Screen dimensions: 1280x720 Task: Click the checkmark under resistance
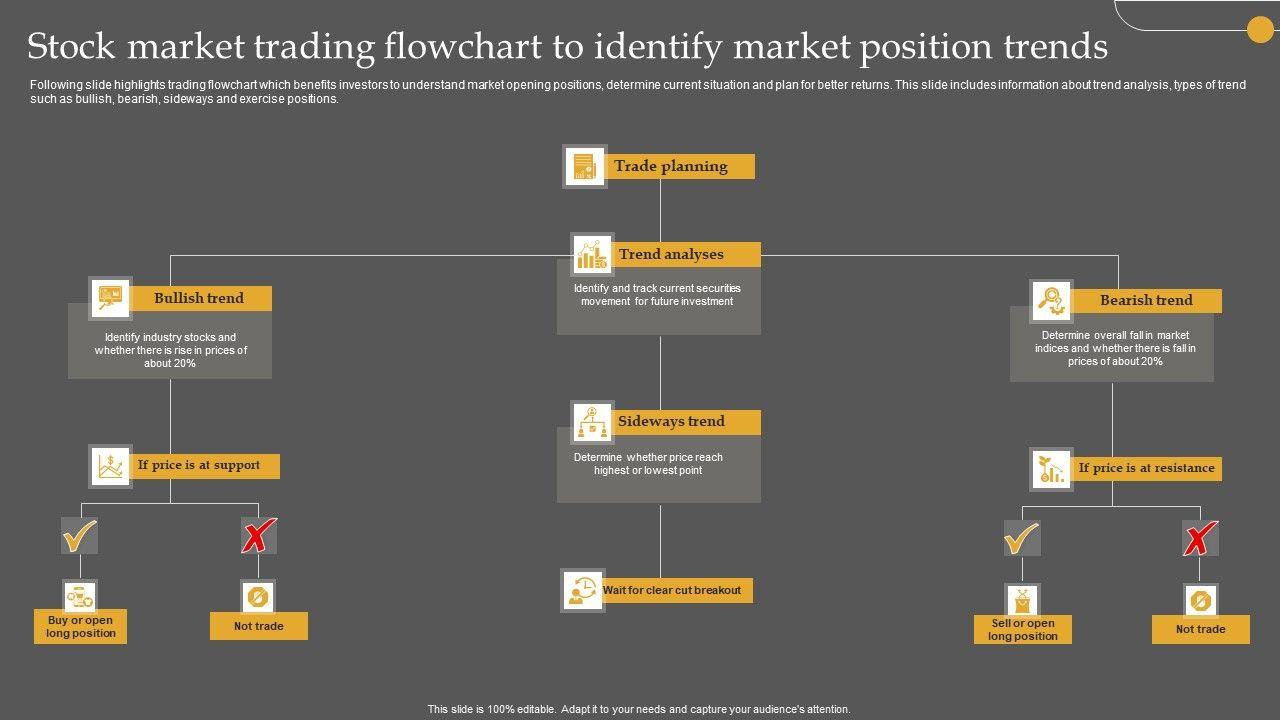[x=1022, y=539]
